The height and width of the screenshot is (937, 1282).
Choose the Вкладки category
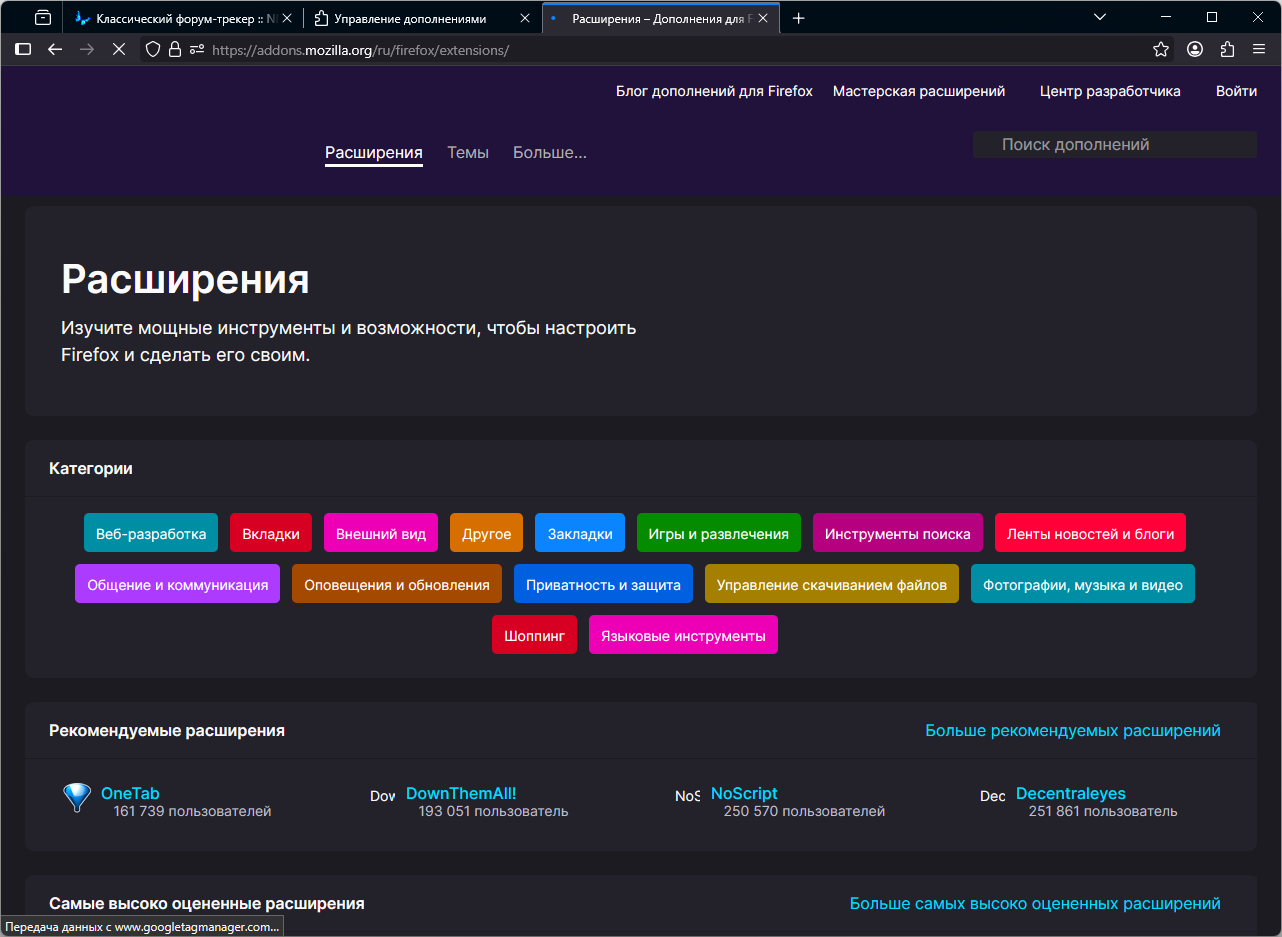pyautogui.click(x=271, y=533)
